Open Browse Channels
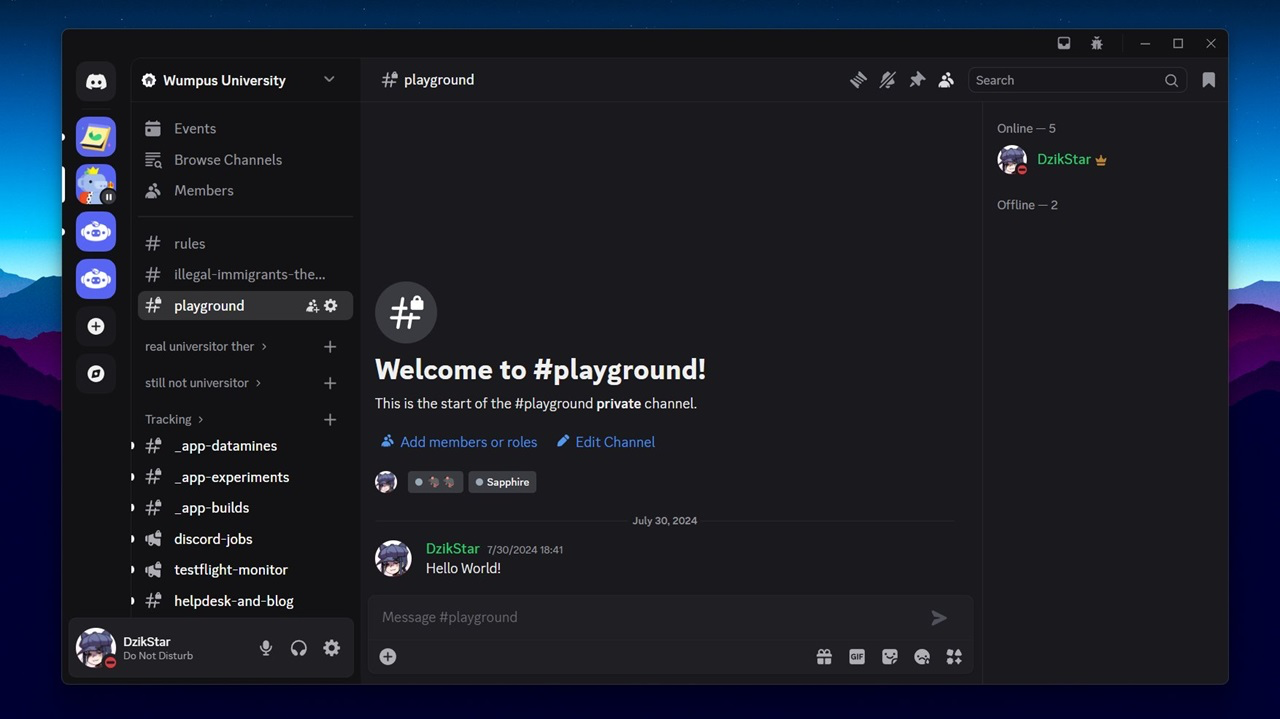1280x719 pixels. point(245,159)
